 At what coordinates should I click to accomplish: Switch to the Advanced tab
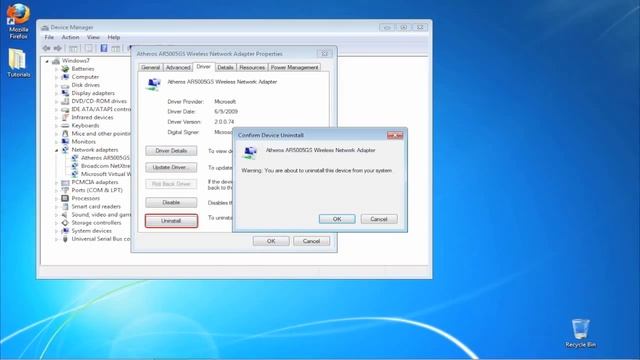[x=178, y=67]
